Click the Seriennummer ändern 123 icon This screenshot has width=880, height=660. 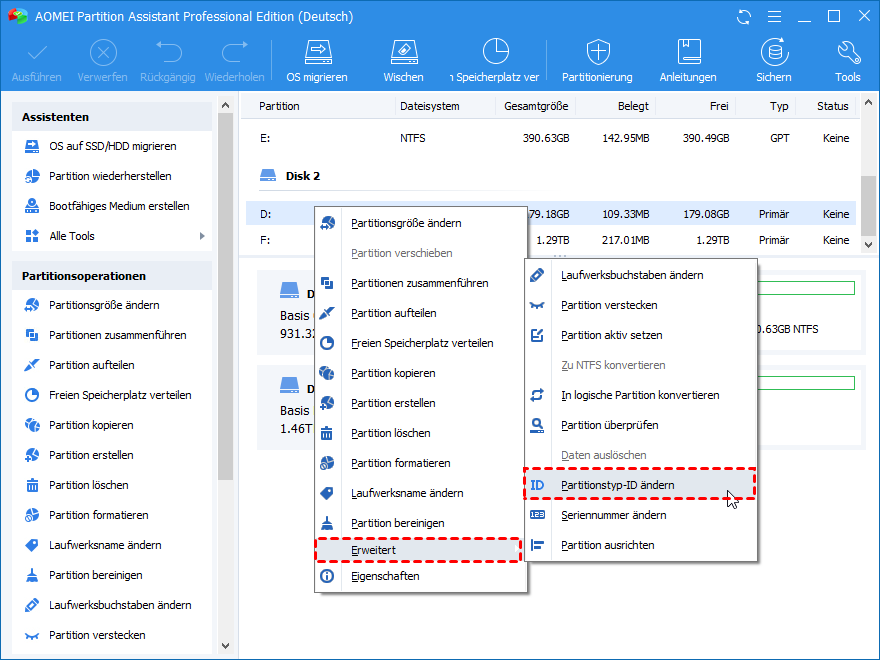pos(537,515)
